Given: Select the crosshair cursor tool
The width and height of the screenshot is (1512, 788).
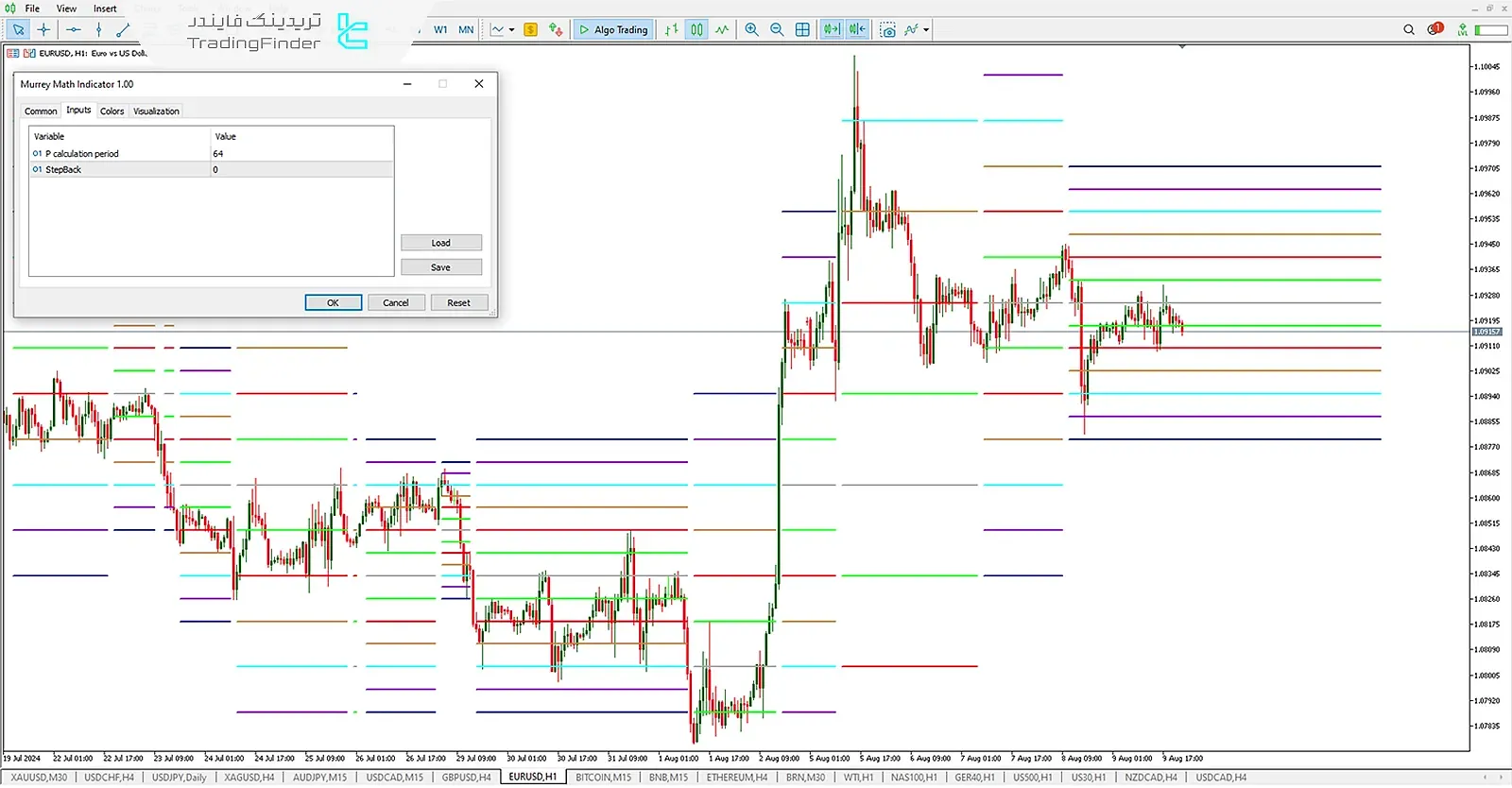Looking at the screenshot, I should (x=43, y=30).
